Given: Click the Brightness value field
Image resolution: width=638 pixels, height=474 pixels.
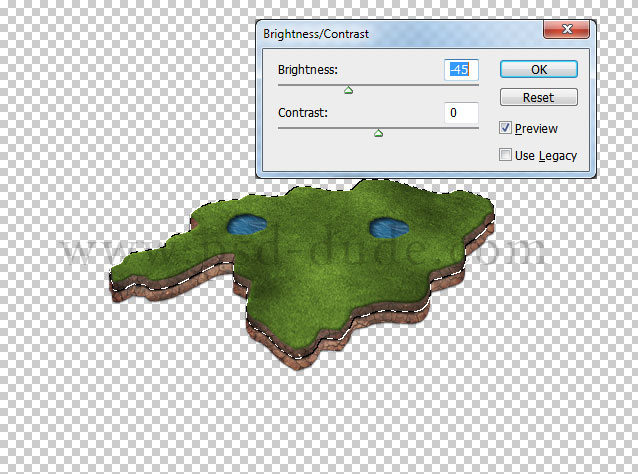Looking at the screenshot, I should pyautogui.click(x=461, y=70).
